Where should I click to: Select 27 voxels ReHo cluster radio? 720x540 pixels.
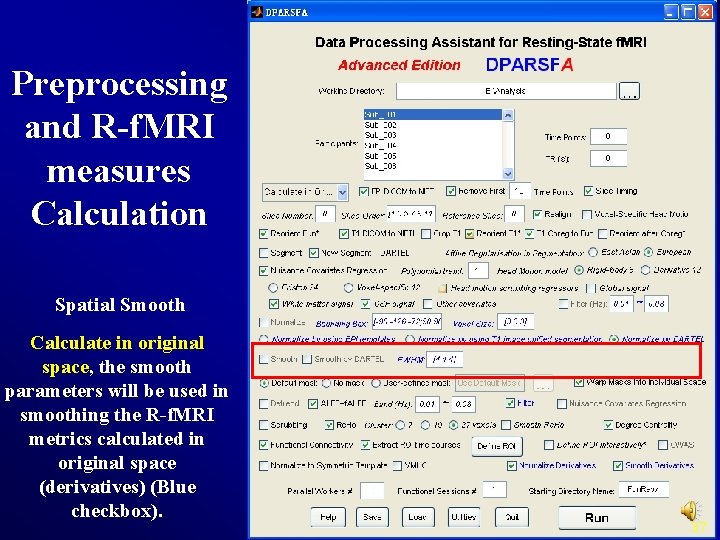click(x=453, y=425)
